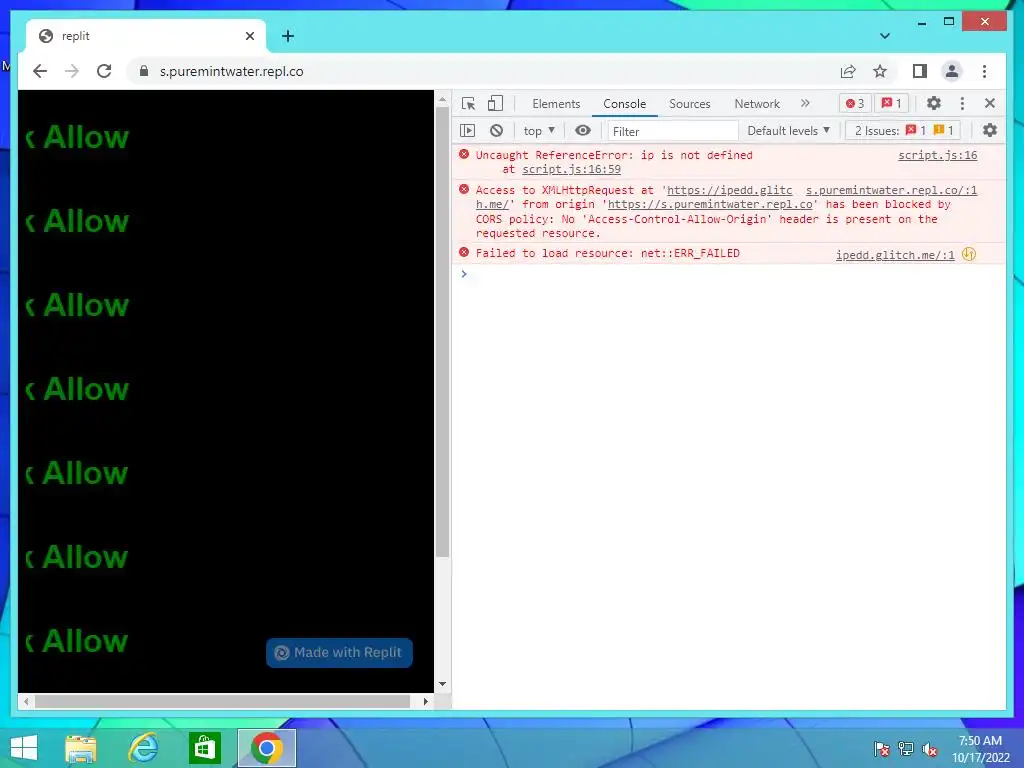Click the browser forward arrow
The width and height of the screenshot is (1024, 768).
click(72, 71)
